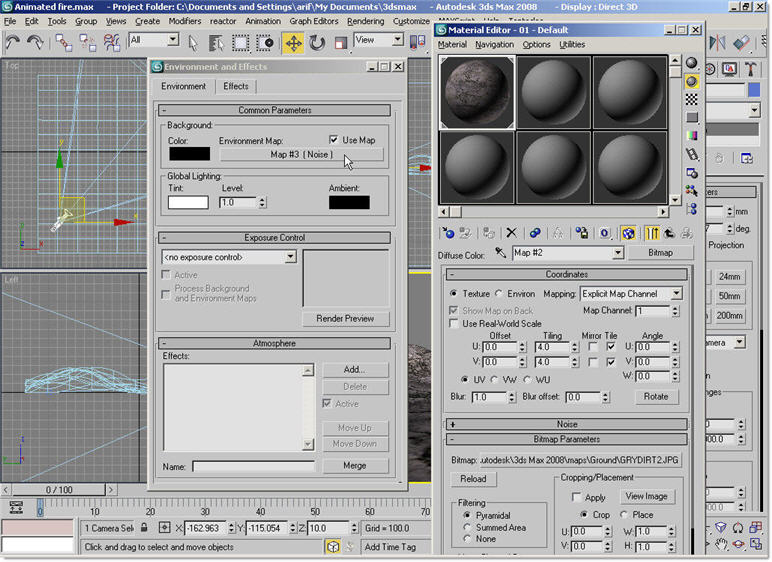The height and width of the screenshot is (562, 772).
Task: Uncheck the Use Map checkbox
Action: [x=334, y=140]
